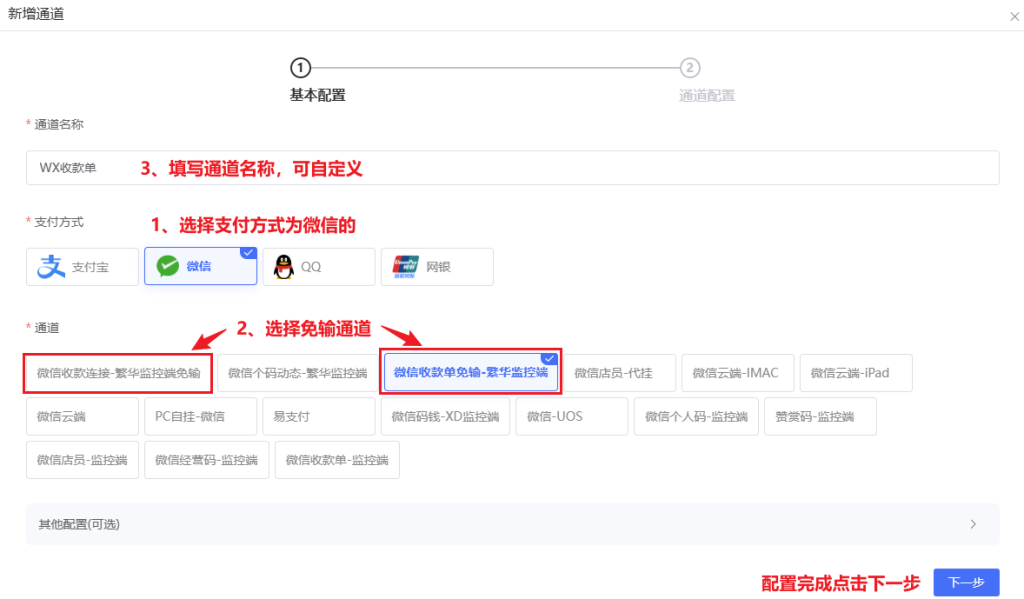Click the 通道配置 step label
The height and width of the screenshot is (599, 1024).
click(707, 95)
